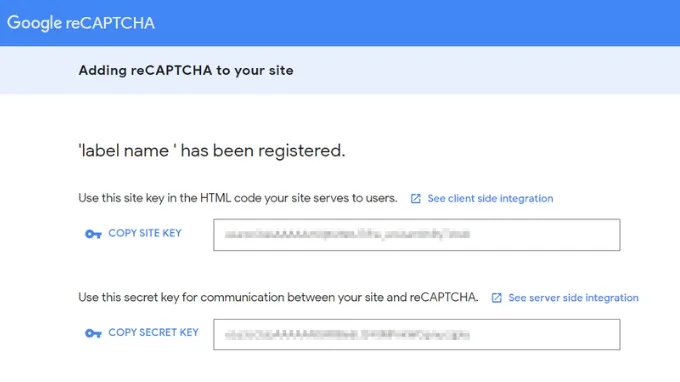Click the key icon beside COPY SITE KEY
The width and height of the screenshot is (680, 382).
pos(93,234)
